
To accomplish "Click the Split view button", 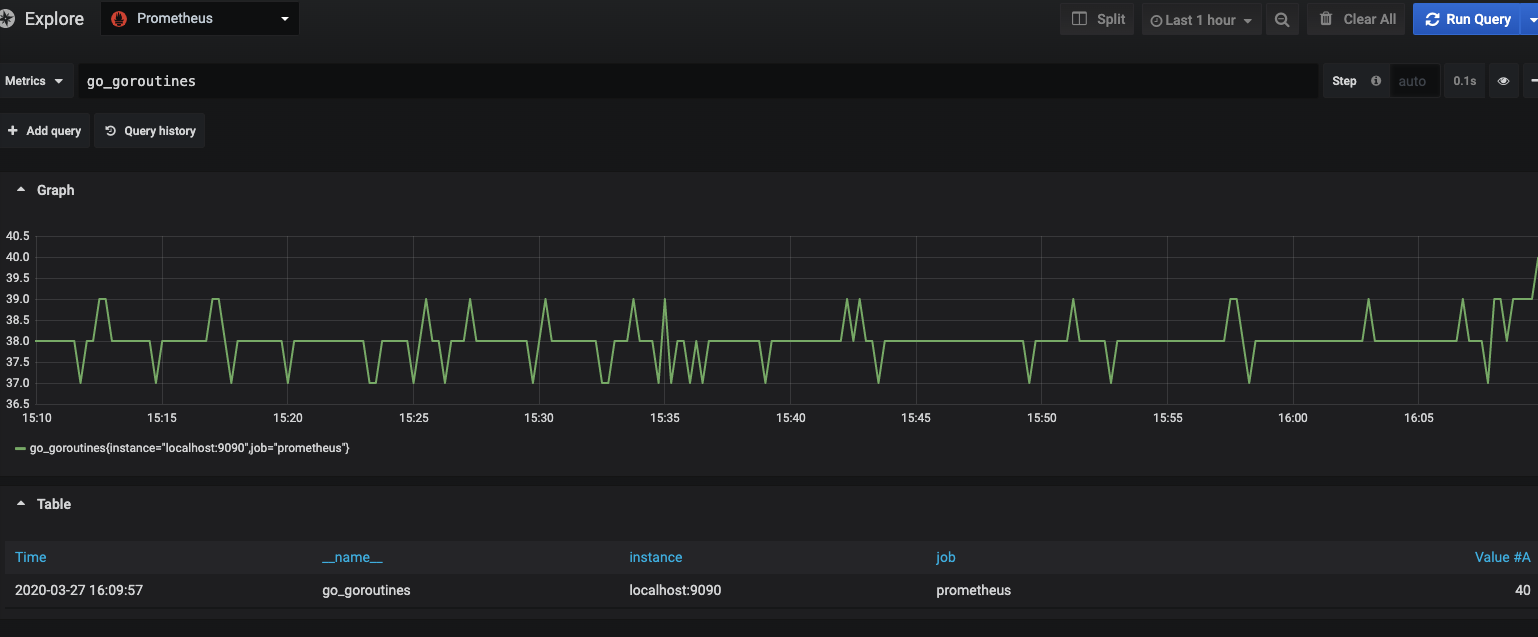I will click(x=1097, y=19).
